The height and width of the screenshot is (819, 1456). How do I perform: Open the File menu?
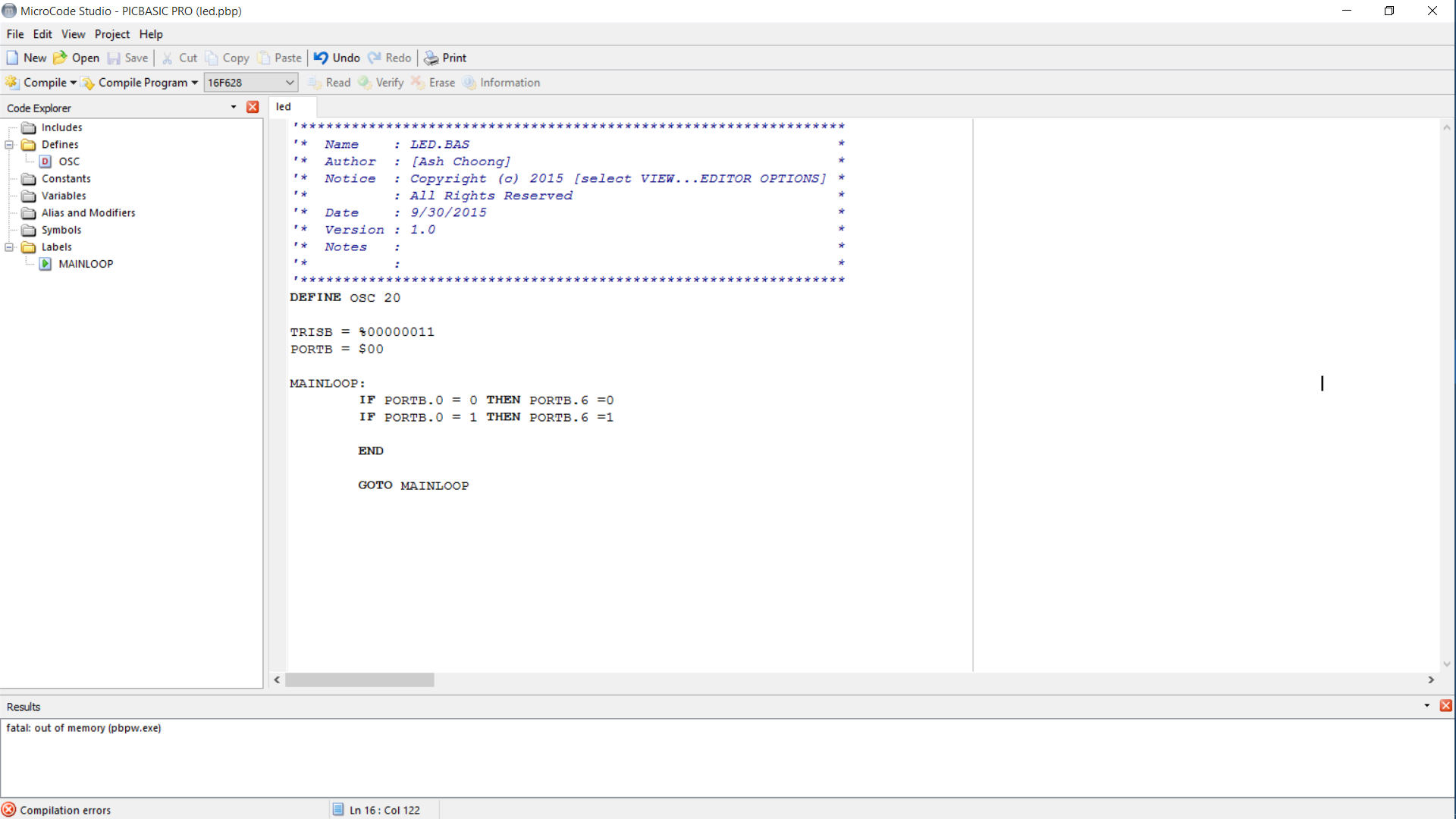tap(15, 34)
